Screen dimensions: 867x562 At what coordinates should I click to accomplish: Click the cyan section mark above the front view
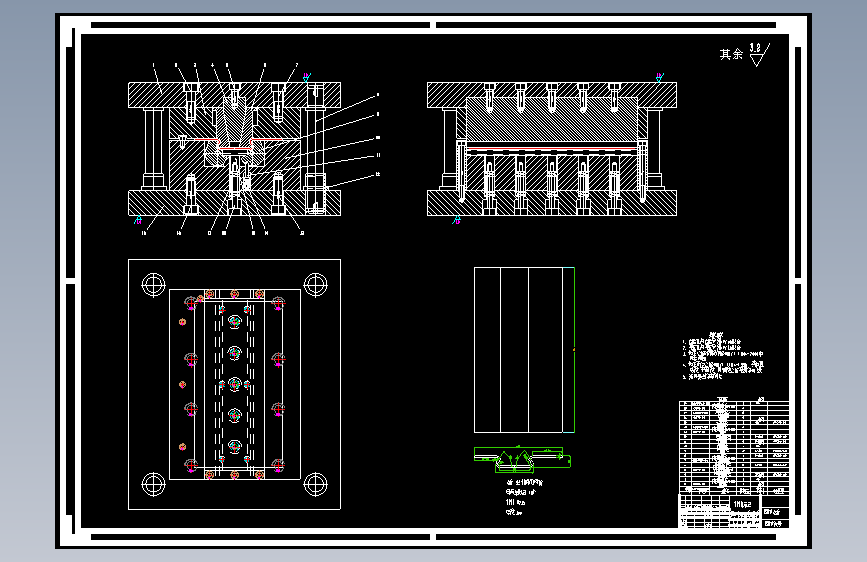[307, 77]
